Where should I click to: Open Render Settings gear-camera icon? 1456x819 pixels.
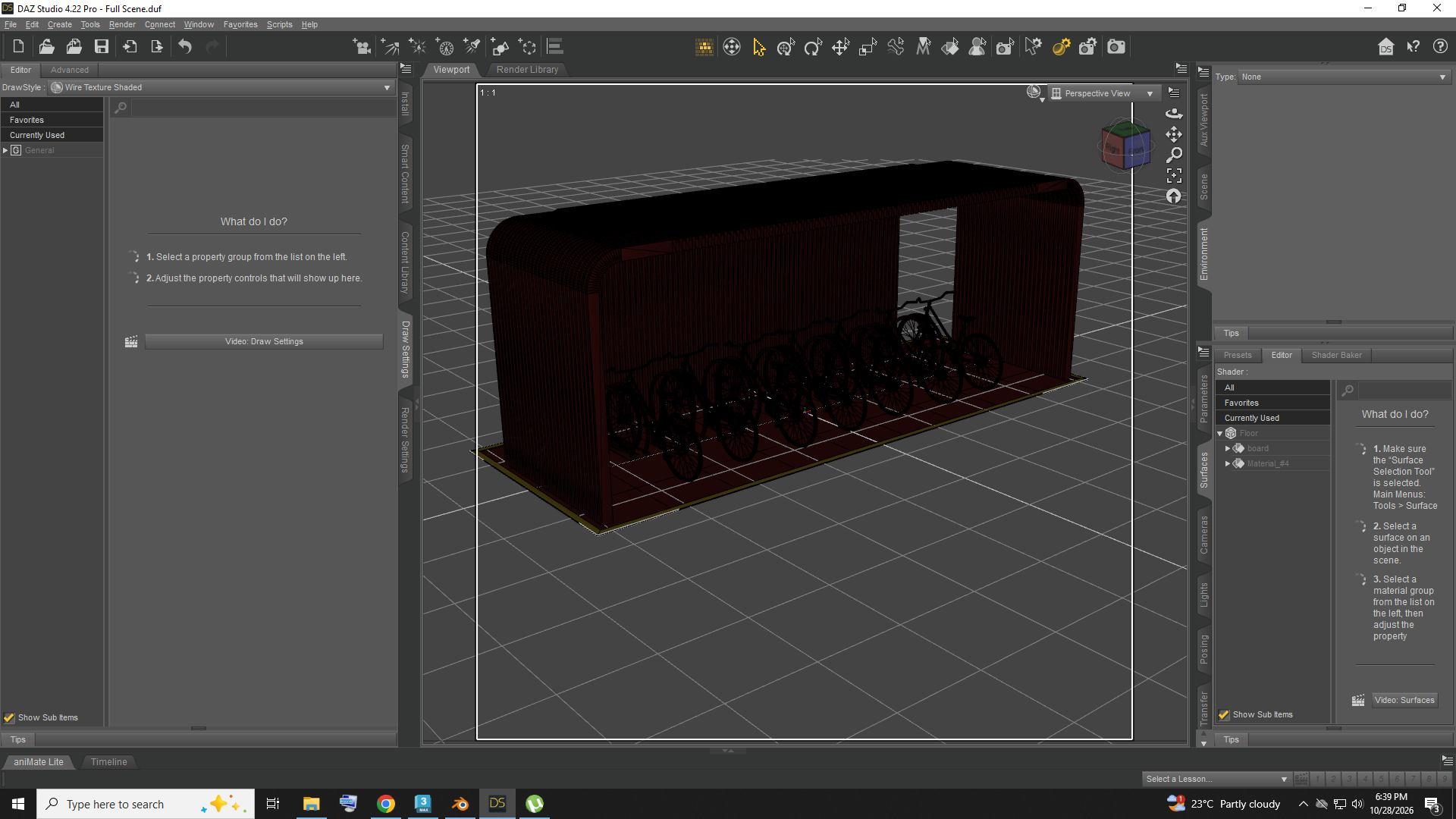point(1087,47)
